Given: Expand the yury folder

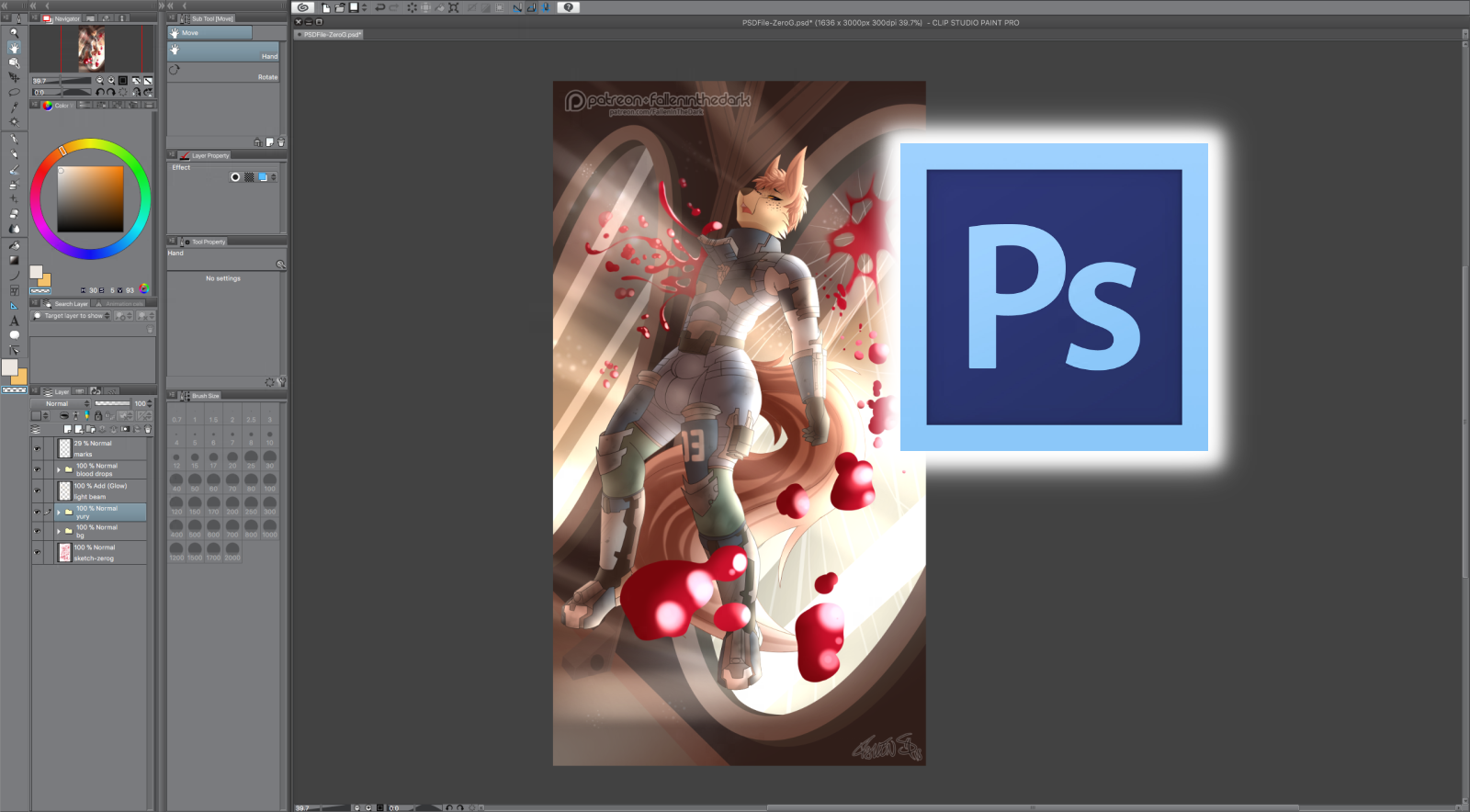Looking at the screenshot, I should tap(59, 512).
